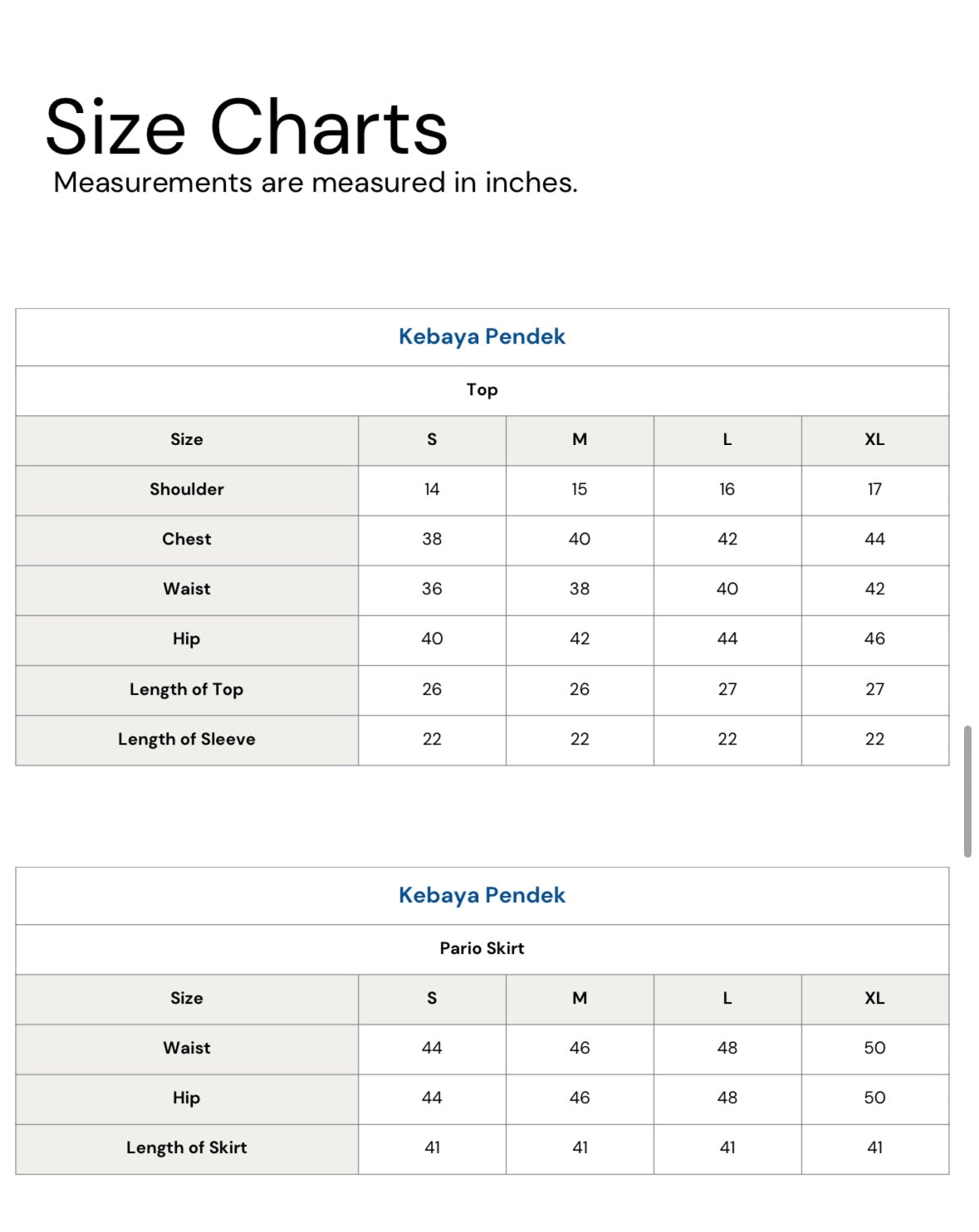This screenshot has width=979, height=1232.
Task: Select Shoulder value 14 for size S
Action: click(x=432, y=489)
